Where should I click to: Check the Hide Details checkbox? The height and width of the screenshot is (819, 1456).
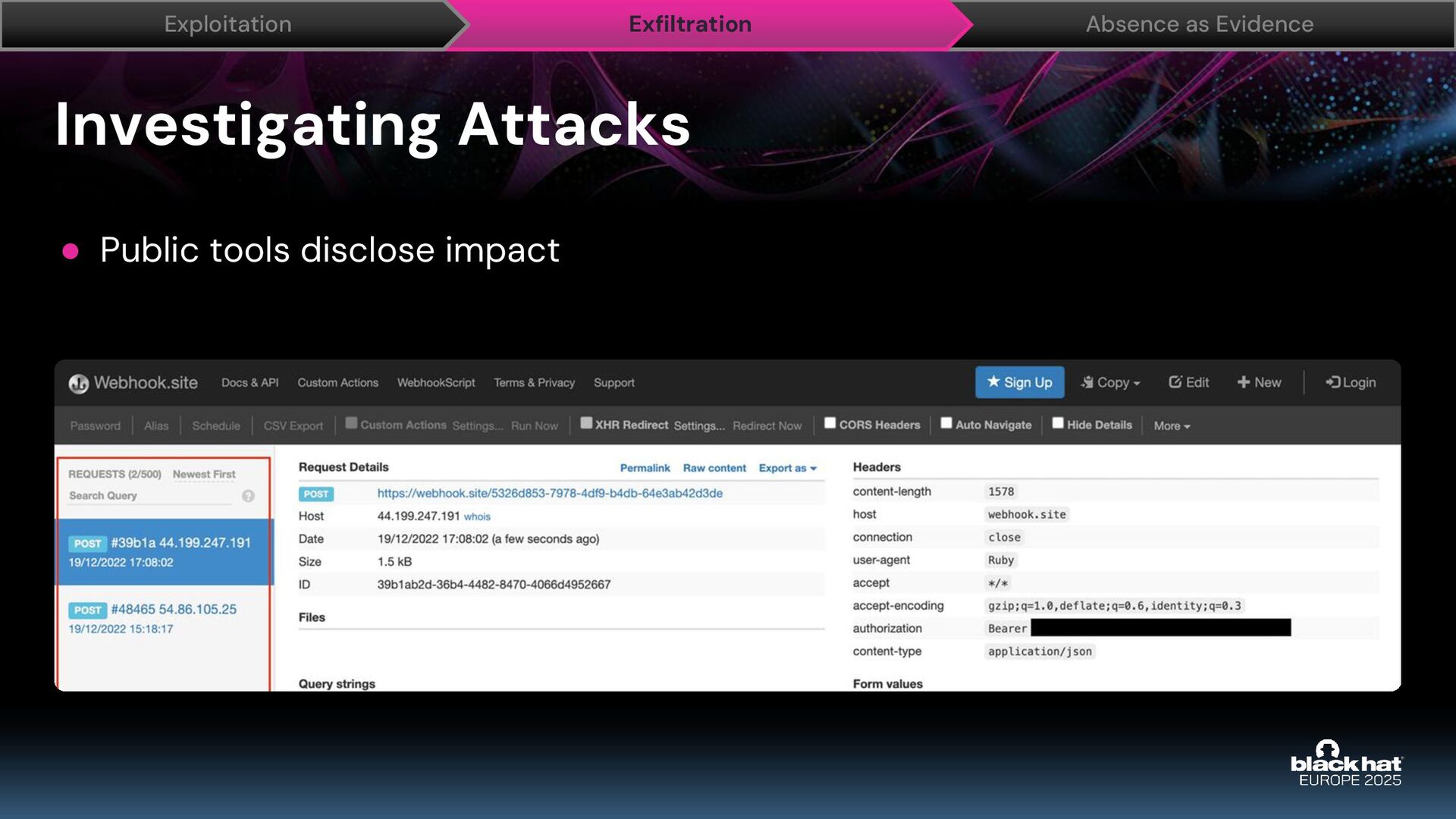tap(1058, 423)
